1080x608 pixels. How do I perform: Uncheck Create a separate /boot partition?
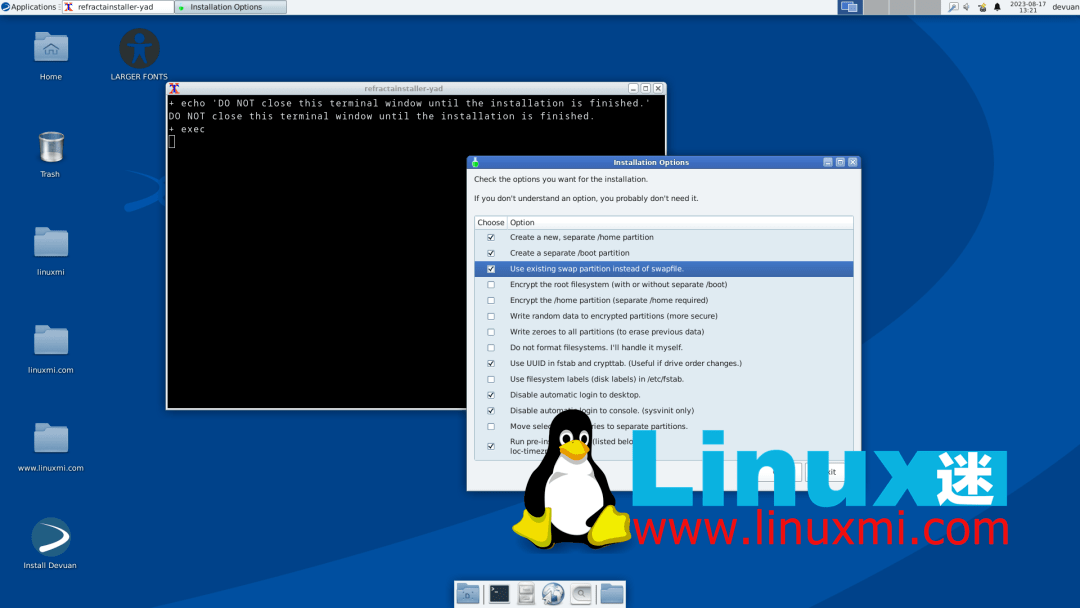coord(491,253)
